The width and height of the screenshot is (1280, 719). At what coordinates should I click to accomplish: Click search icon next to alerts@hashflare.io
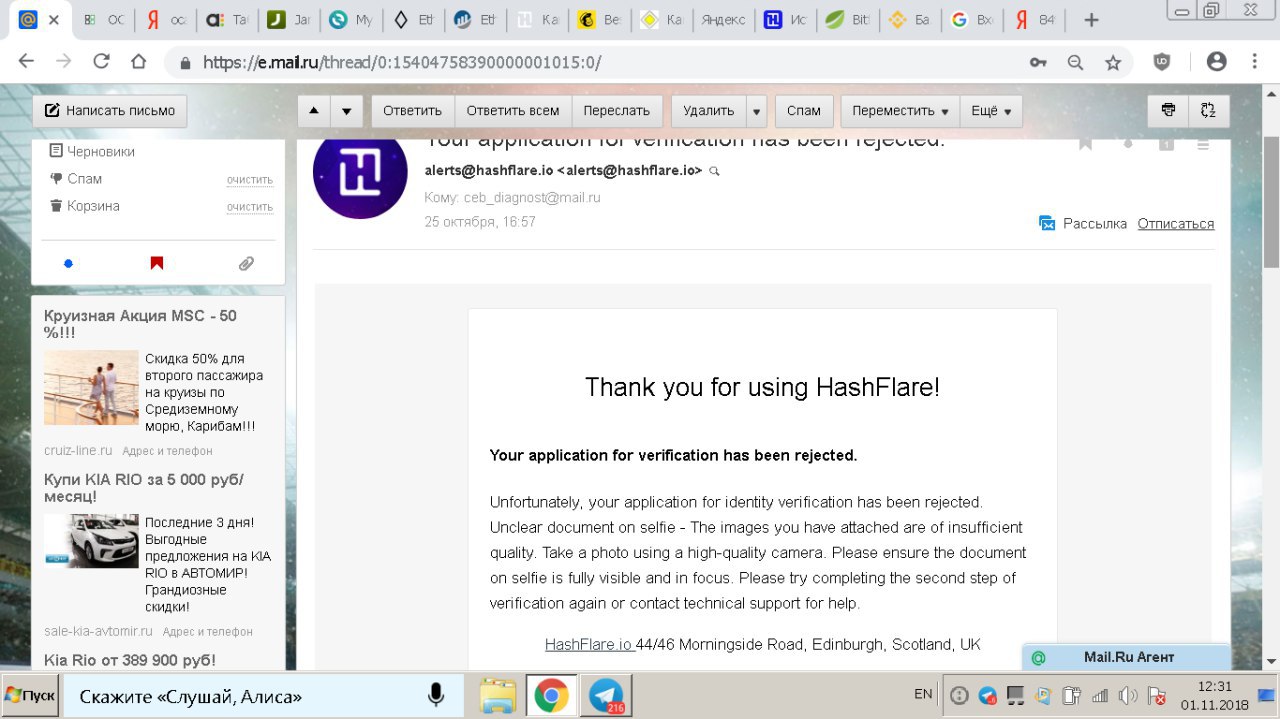pos(714,171)
